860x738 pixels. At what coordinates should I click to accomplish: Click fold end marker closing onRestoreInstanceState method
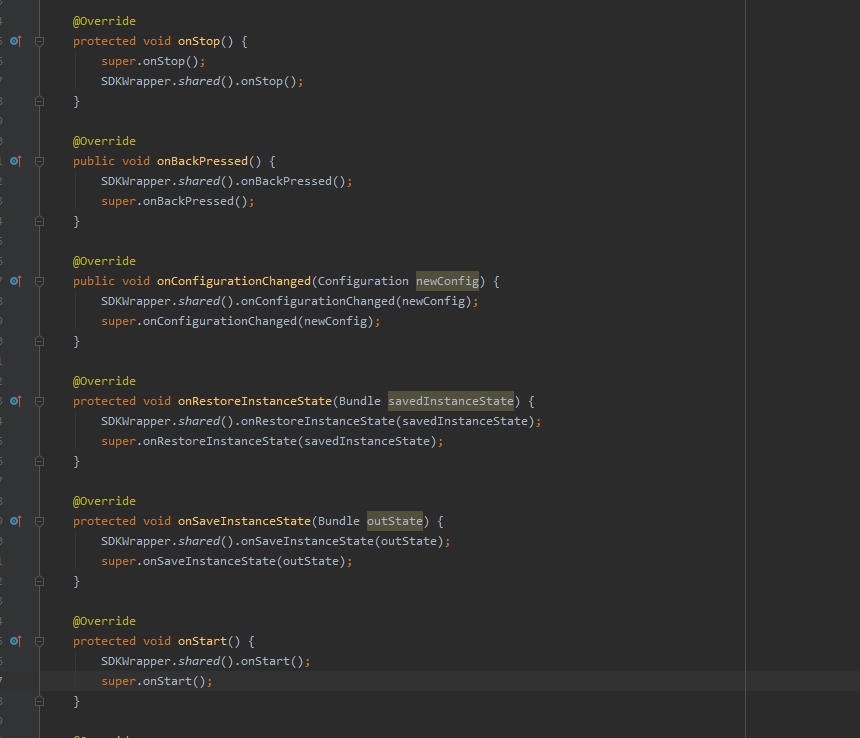click(x=39, y=462)
